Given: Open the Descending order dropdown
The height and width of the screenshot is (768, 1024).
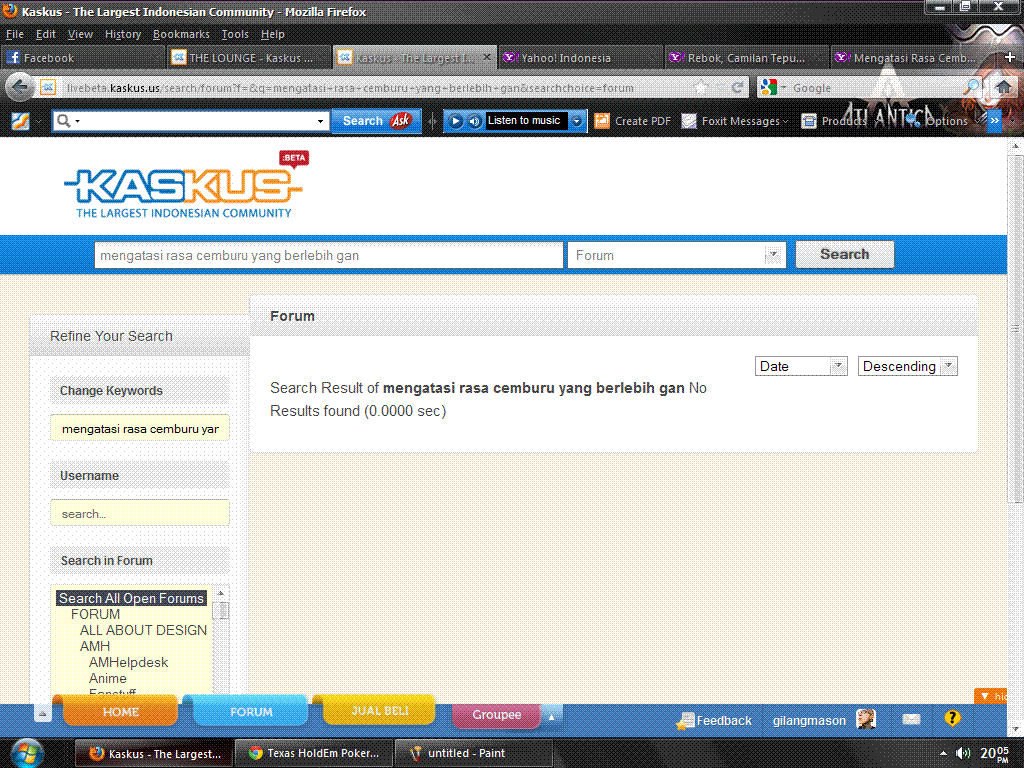Looking at the screenshot, I should coord(908,366).
